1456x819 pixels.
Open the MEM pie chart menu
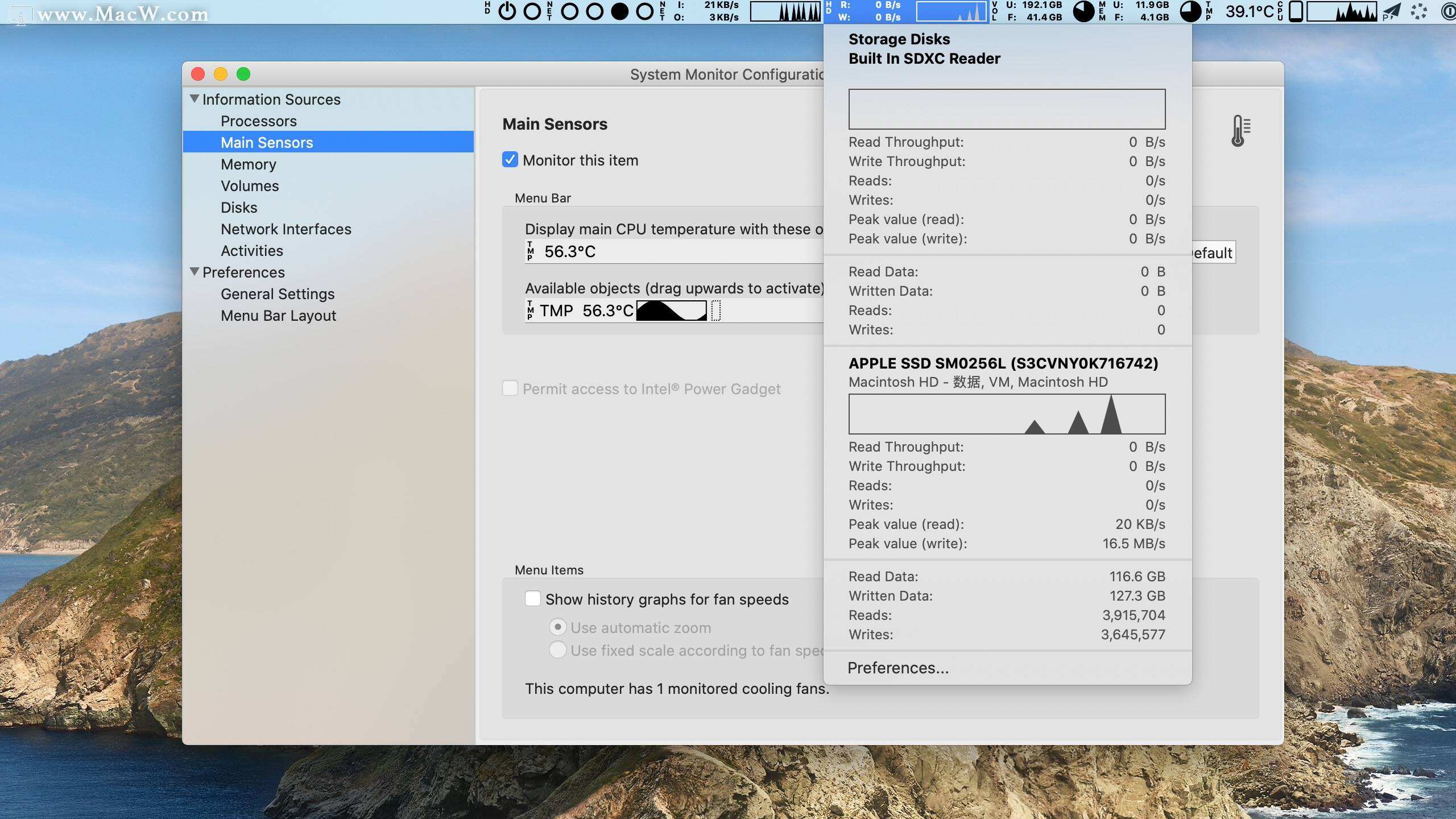click(x=1190, y=11)
